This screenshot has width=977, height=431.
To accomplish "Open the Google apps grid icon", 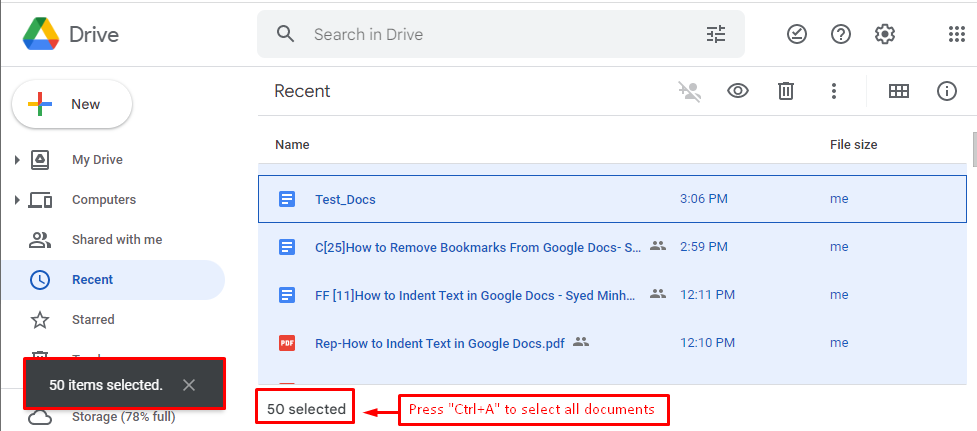I will [x=956, y=34].
